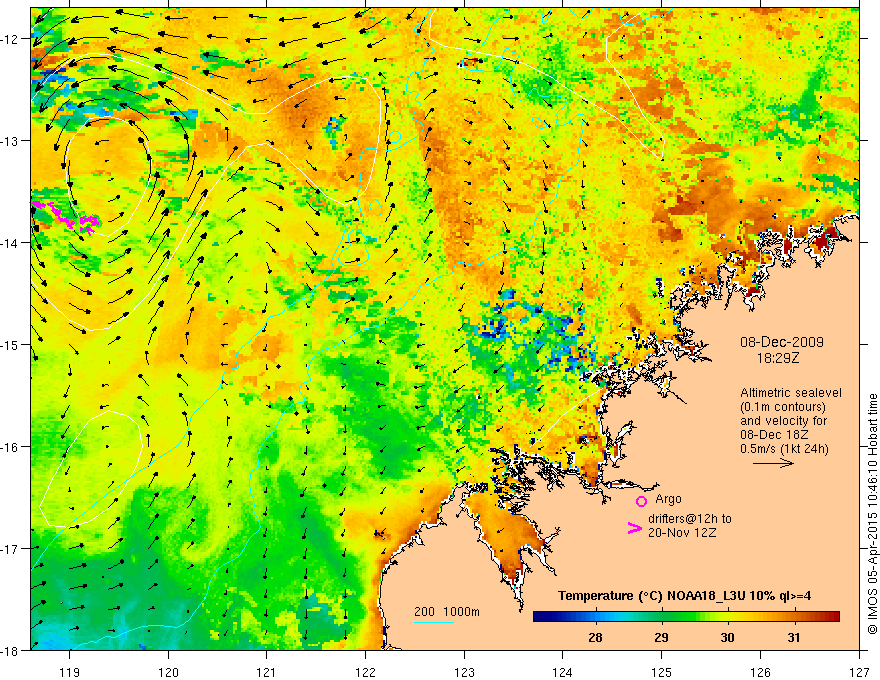Click the magenta drifters arrowhead legend symbol
The height and width of the screenshot is (680, 880).
634,528
